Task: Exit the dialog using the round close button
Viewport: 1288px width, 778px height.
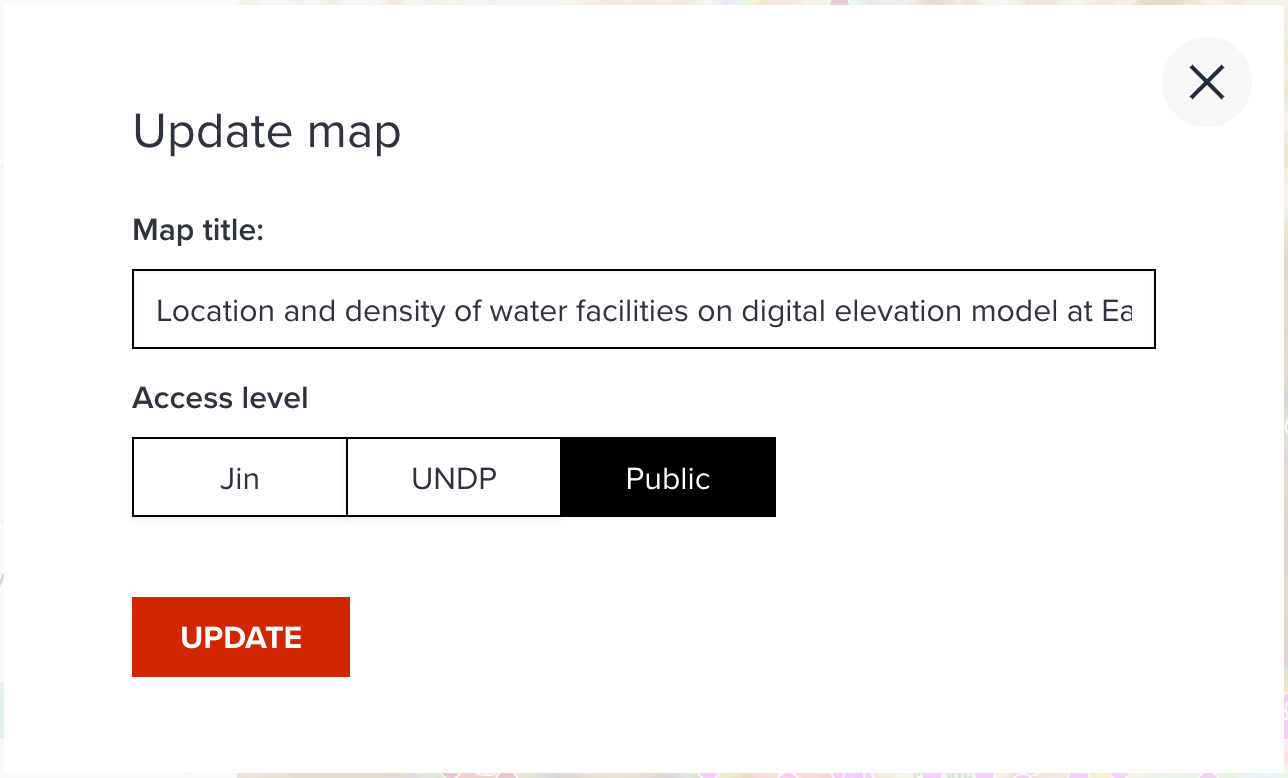Action: pyautogui.click(x=1206, y=82)
